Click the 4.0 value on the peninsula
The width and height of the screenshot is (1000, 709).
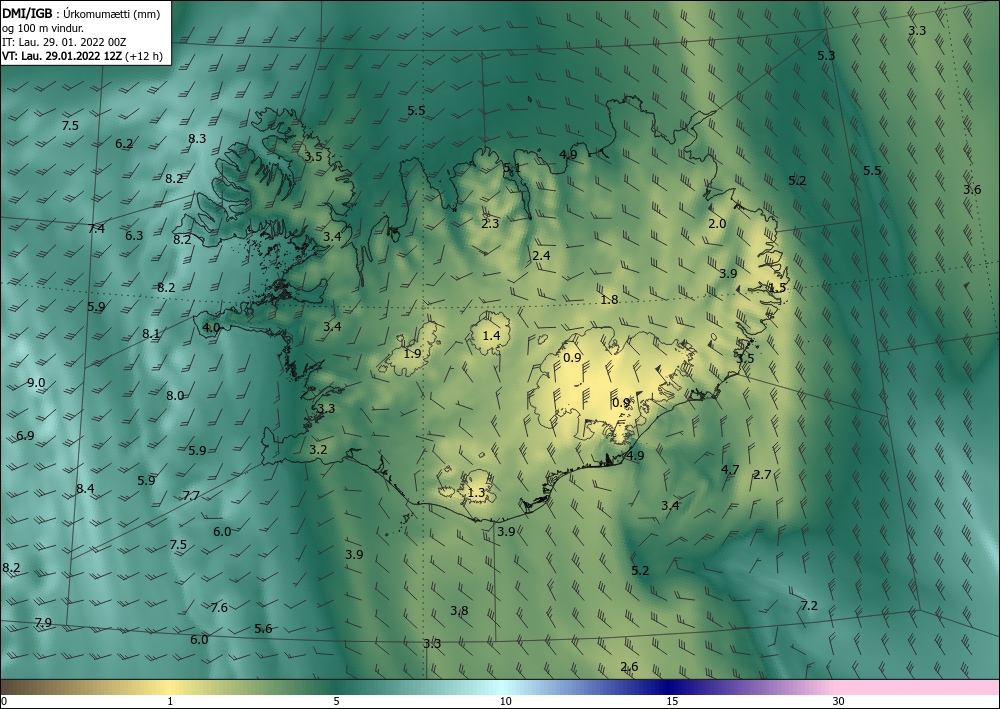211,328
